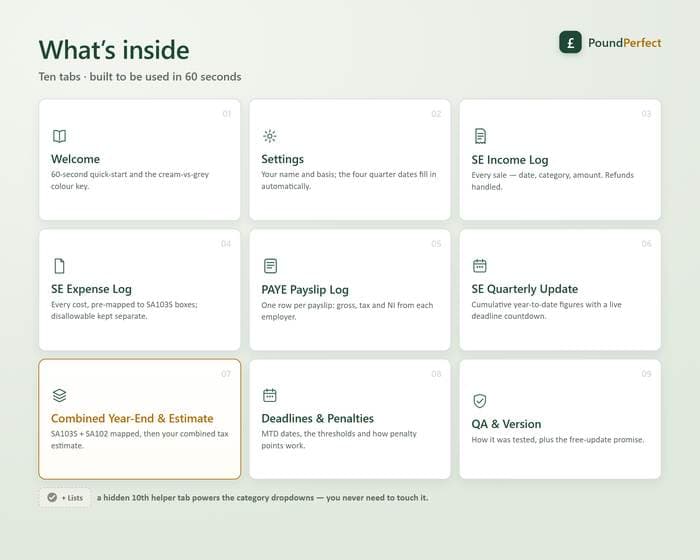The image size is (700, 560).
Task: Click 'MTD dates, the thresholds' description text
Action: [x=339, y=439]
